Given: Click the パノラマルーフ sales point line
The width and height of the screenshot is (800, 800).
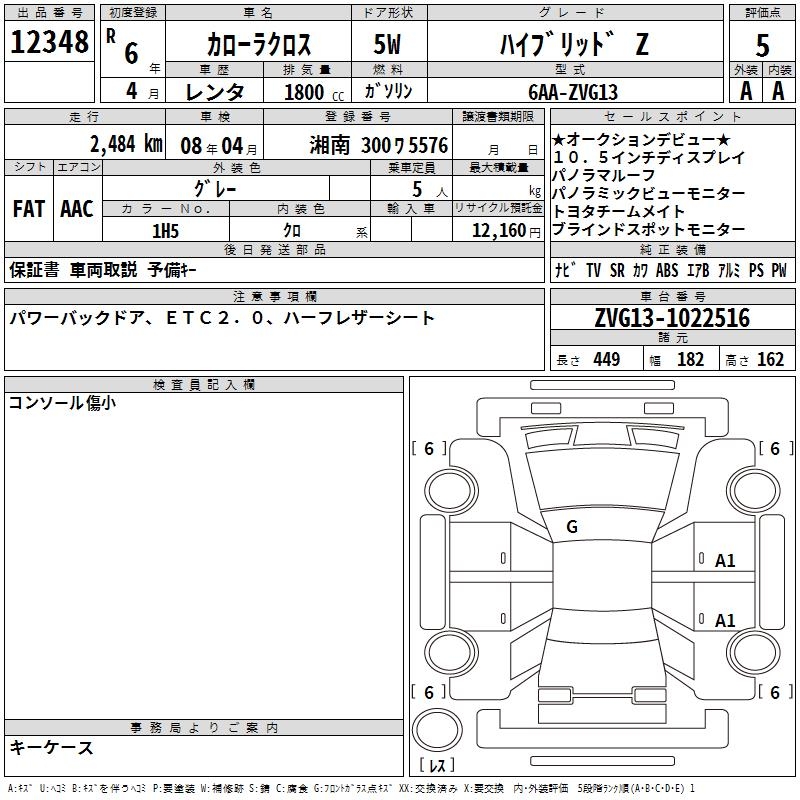Looking at the screenshot, I should [x=604, y=176].
